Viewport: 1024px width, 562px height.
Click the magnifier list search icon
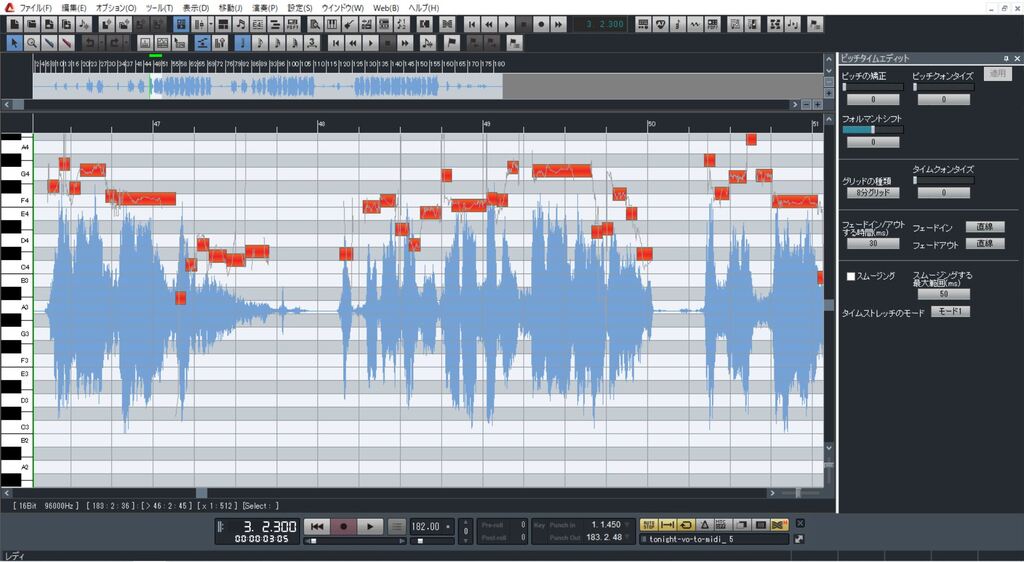pos(315,24)
